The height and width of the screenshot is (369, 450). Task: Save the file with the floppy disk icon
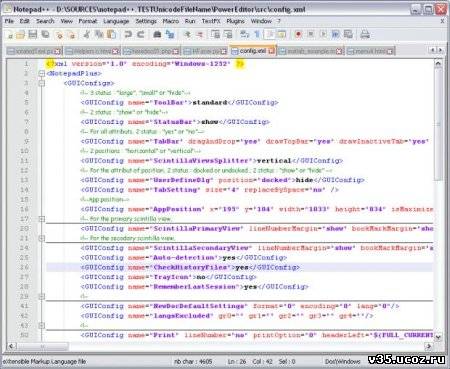click(x=33, y=34)
